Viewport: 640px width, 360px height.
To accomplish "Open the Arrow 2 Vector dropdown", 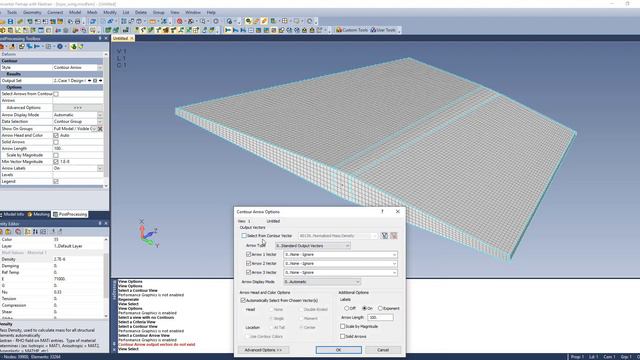I will pyautogui.click(x=340, y=263).
